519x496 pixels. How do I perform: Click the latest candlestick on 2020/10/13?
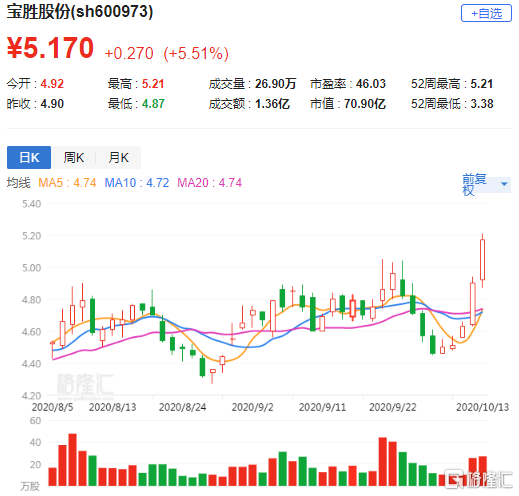pos(482,260)
